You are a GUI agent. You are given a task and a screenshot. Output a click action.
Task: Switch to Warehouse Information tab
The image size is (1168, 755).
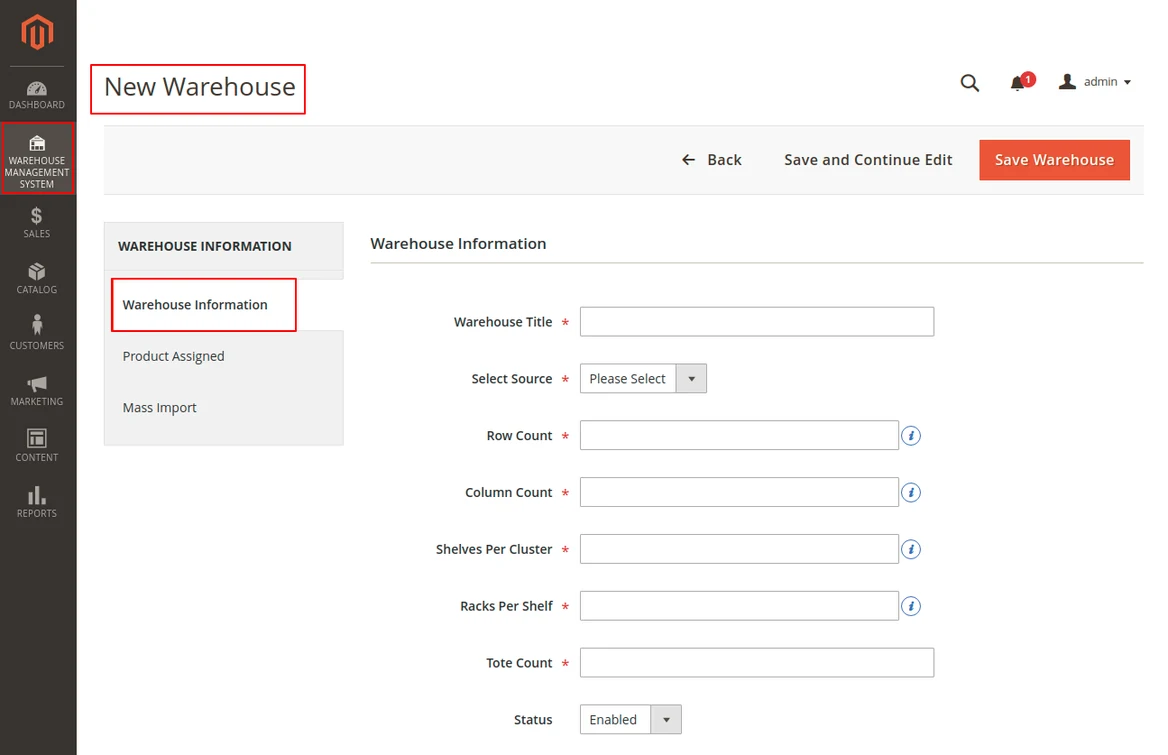pos(203,305)
